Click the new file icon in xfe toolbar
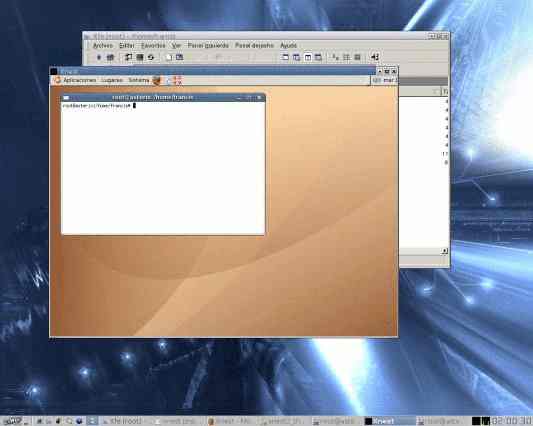533x426 pixels. [169, 57]
